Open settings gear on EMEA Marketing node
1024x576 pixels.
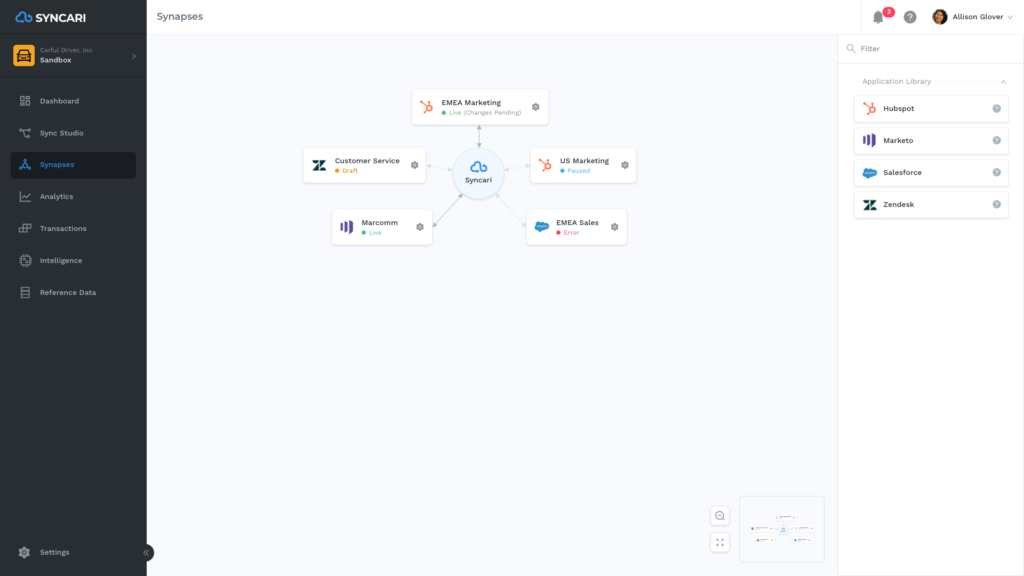[x=536, y=107]
